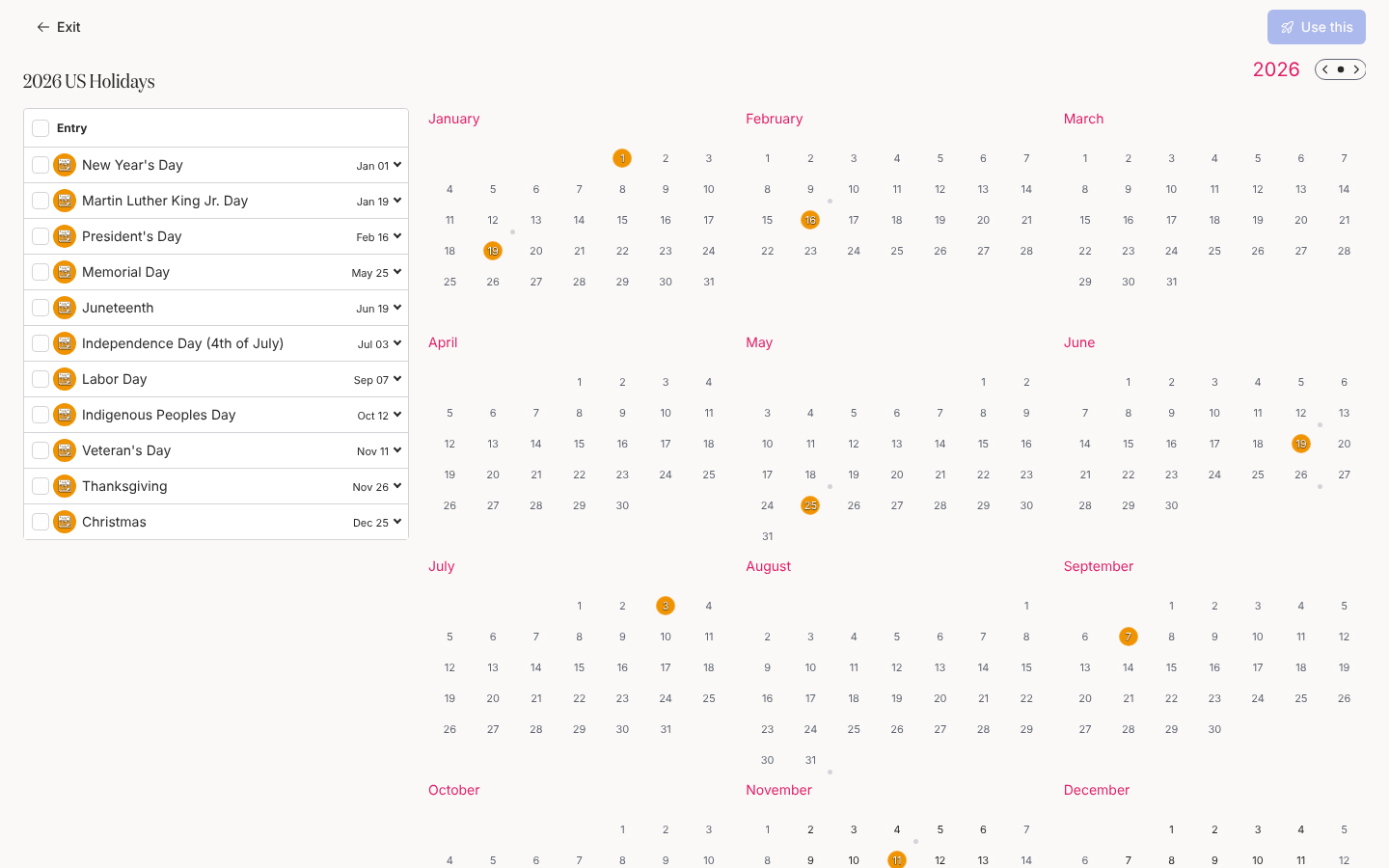Image resolution: width=1389 pixels, height=868 pixels.
Task: Check the Christmas checkbox
Action: point(41,522)
